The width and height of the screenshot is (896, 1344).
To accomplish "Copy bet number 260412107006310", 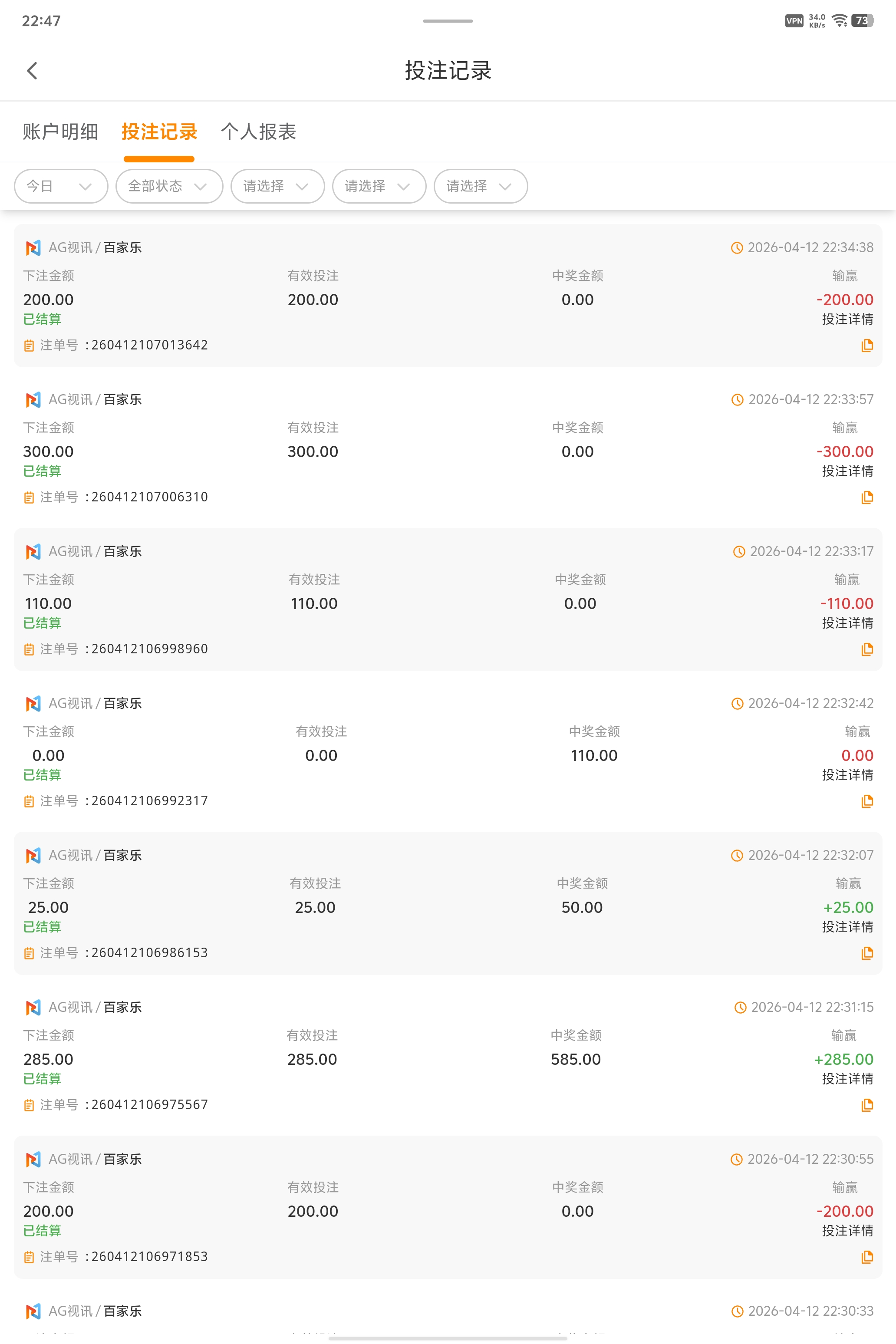I will pyautogui.click(x=866, y=497).
